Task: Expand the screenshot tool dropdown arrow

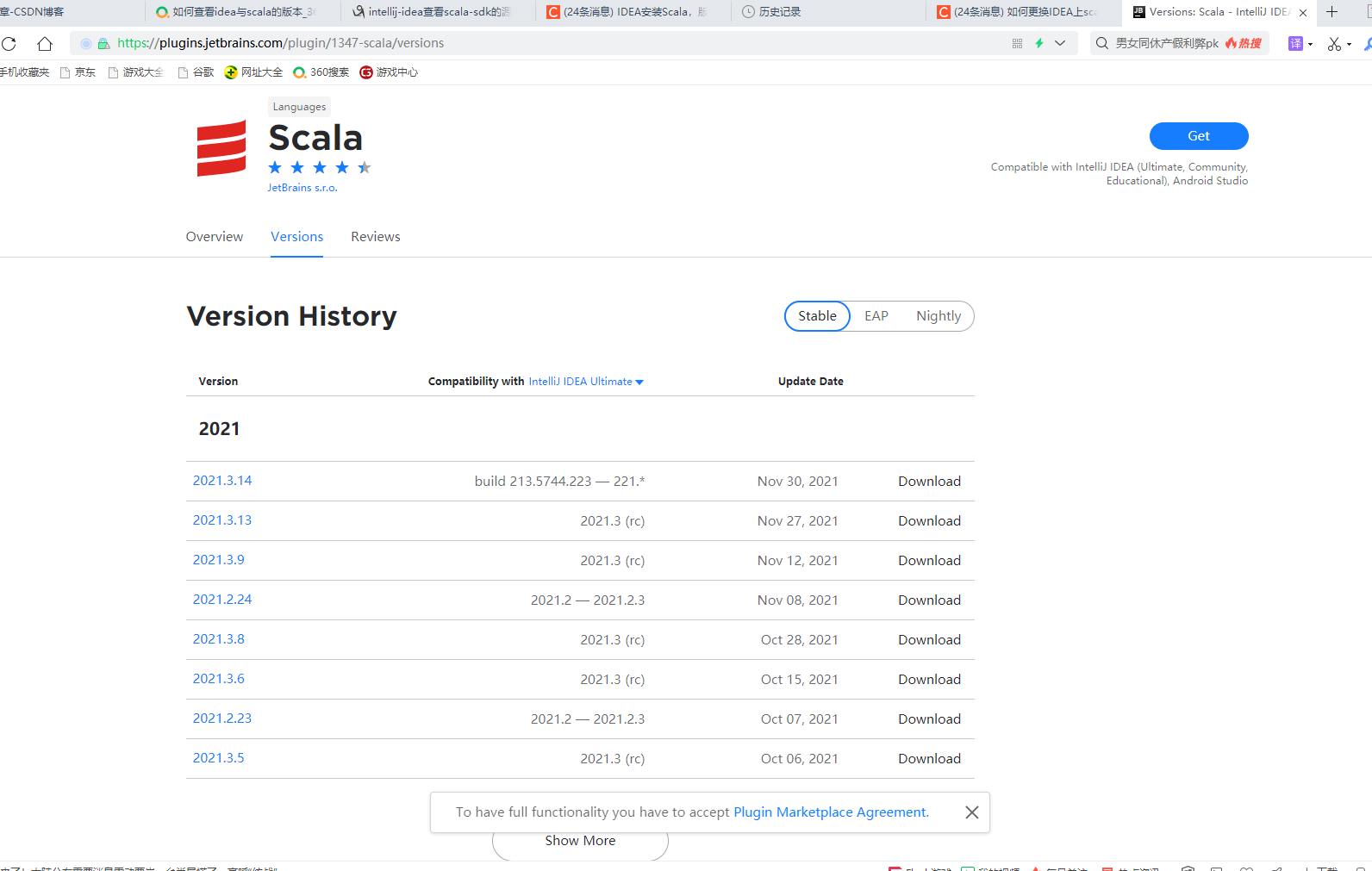Action: click(x=1349, y=44)
